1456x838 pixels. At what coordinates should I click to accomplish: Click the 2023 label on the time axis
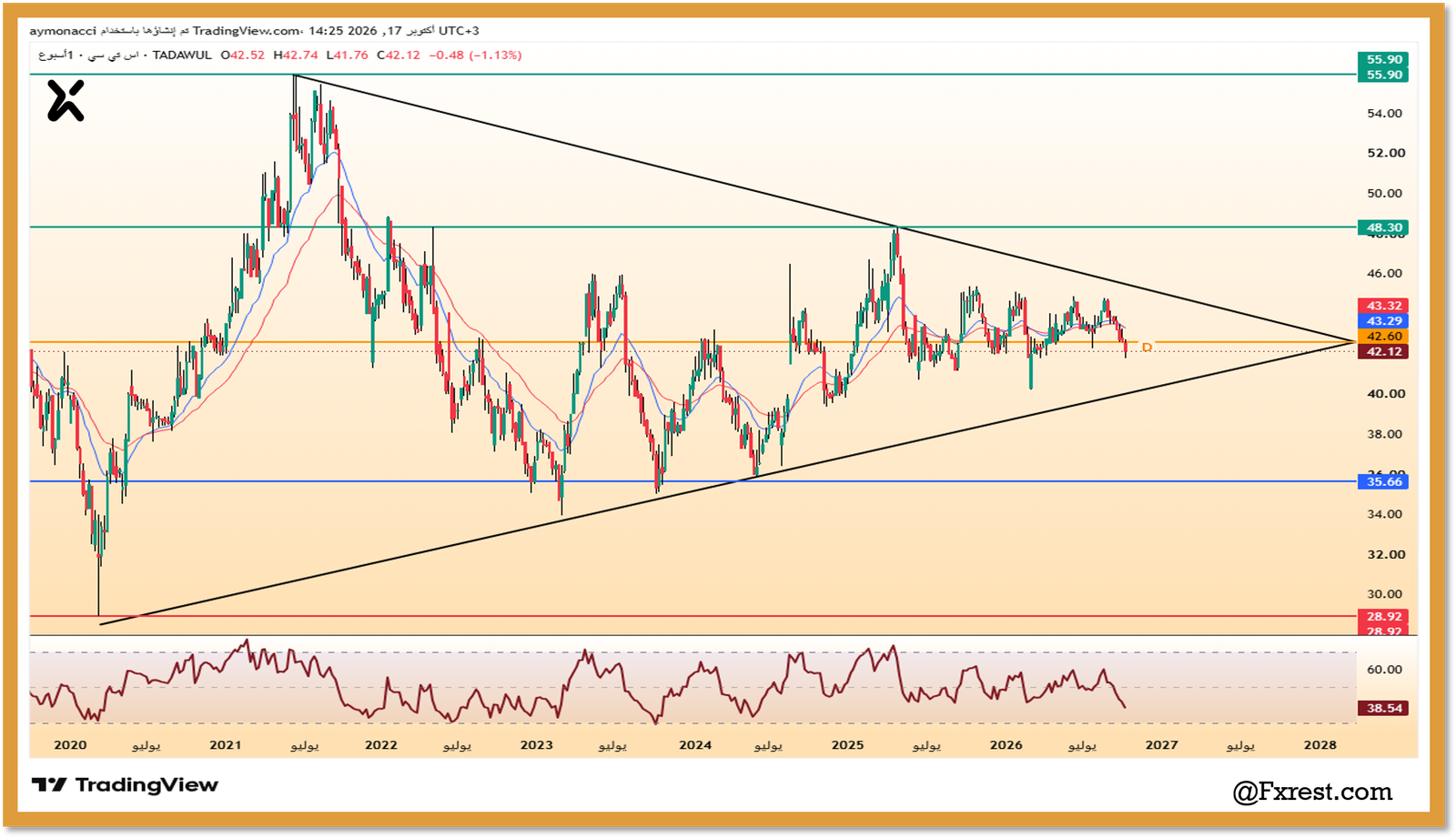click(x=537, y=745)
